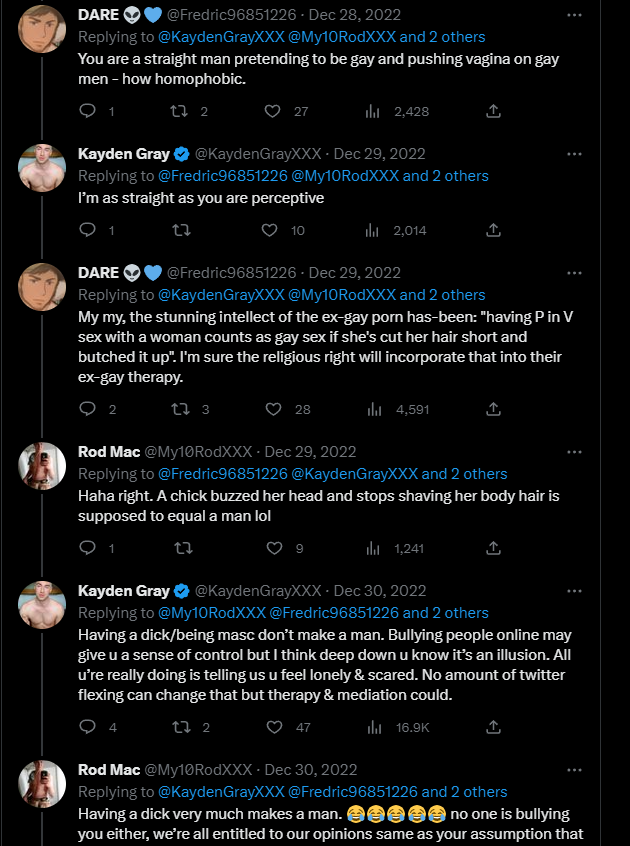This screenshot has width=630, height=846.
Task: Share the tweet with 16.9K views
Action: (x=493, y=727)
